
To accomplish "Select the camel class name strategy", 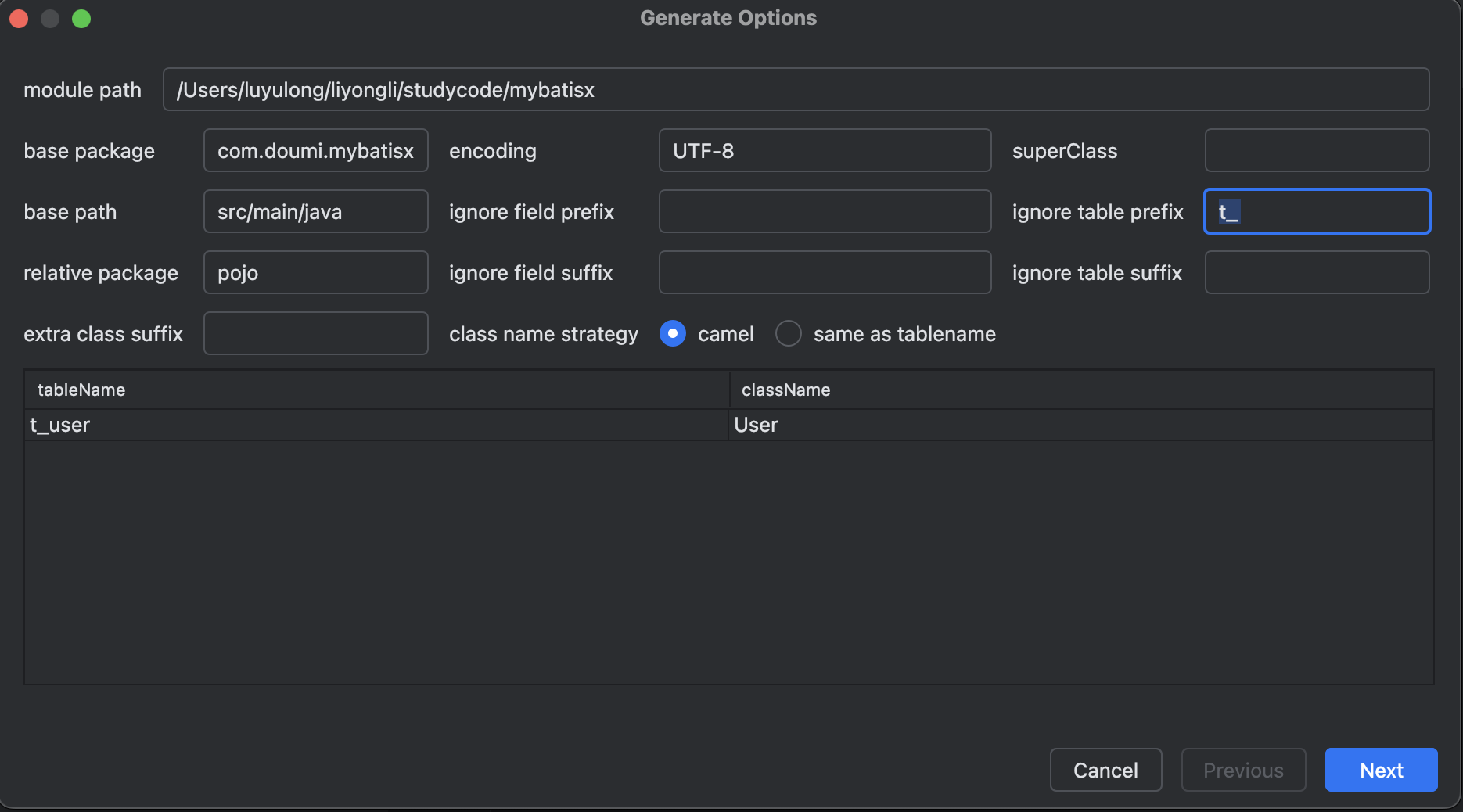I will tap(673, 334).
